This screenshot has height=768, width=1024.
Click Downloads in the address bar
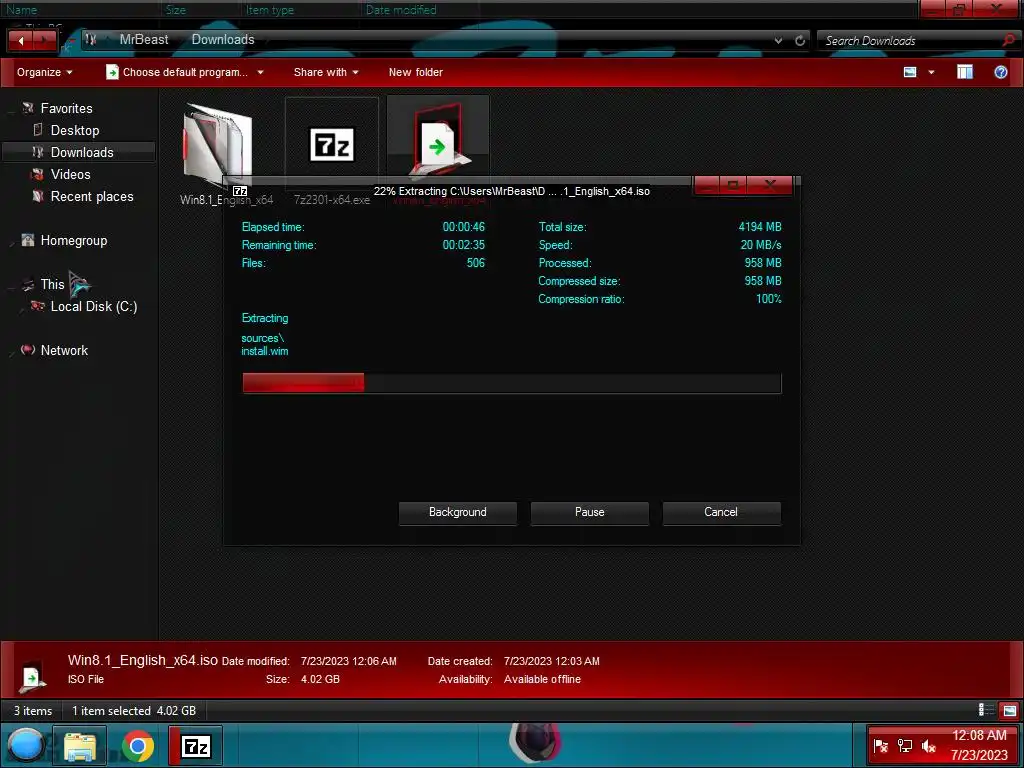point(223,39)
